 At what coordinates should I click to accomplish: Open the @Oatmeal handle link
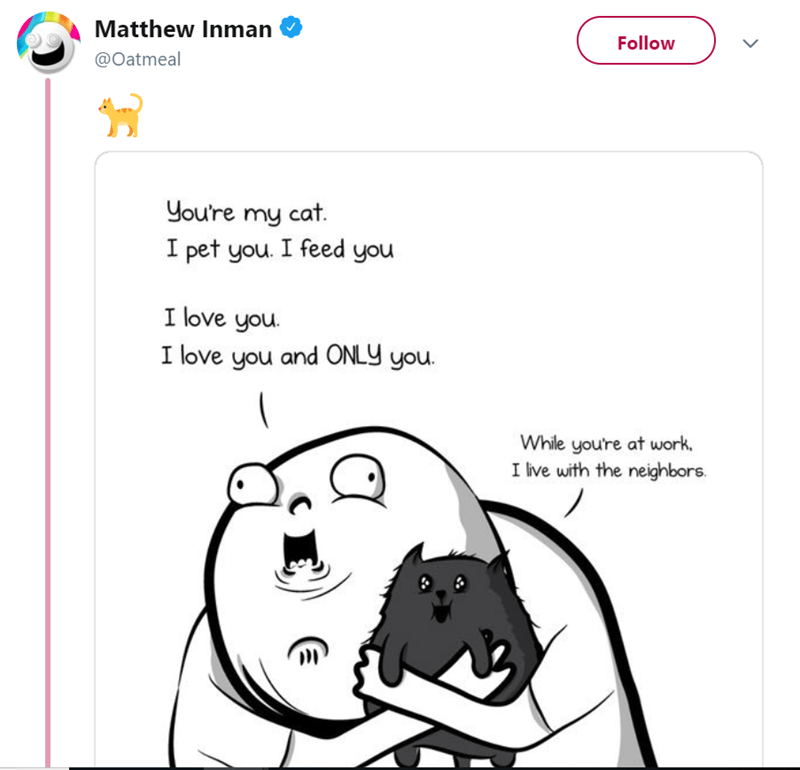click(137, 59)
